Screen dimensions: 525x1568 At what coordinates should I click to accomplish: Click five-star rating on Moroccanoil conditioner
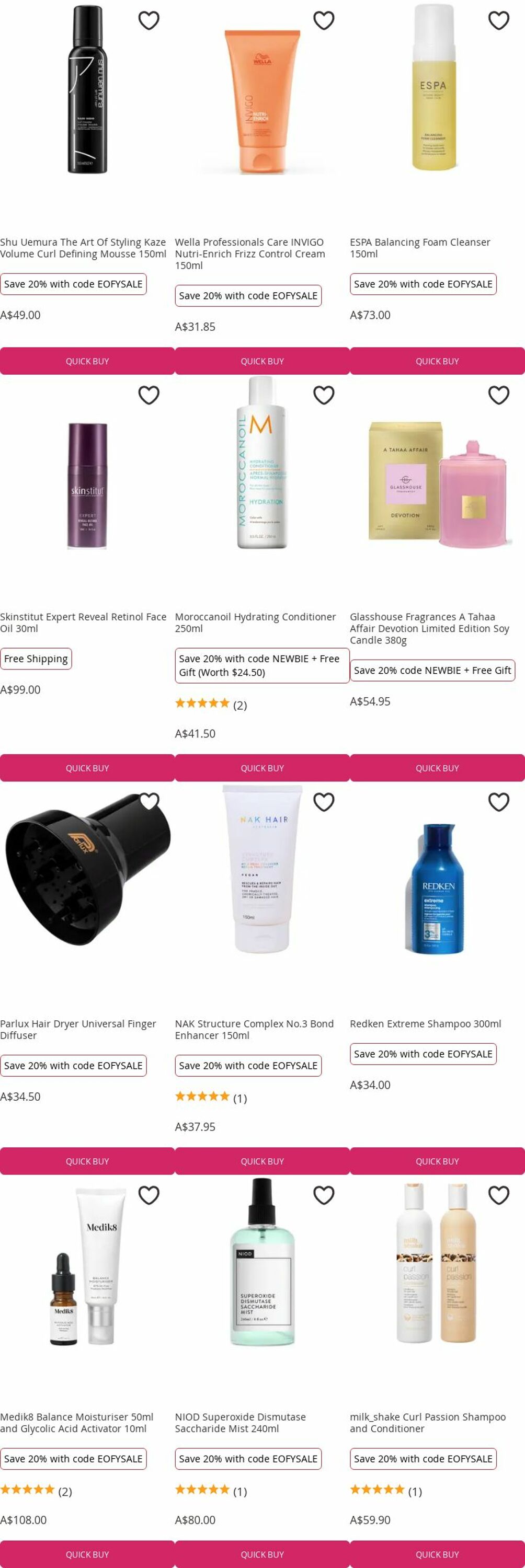202,704
